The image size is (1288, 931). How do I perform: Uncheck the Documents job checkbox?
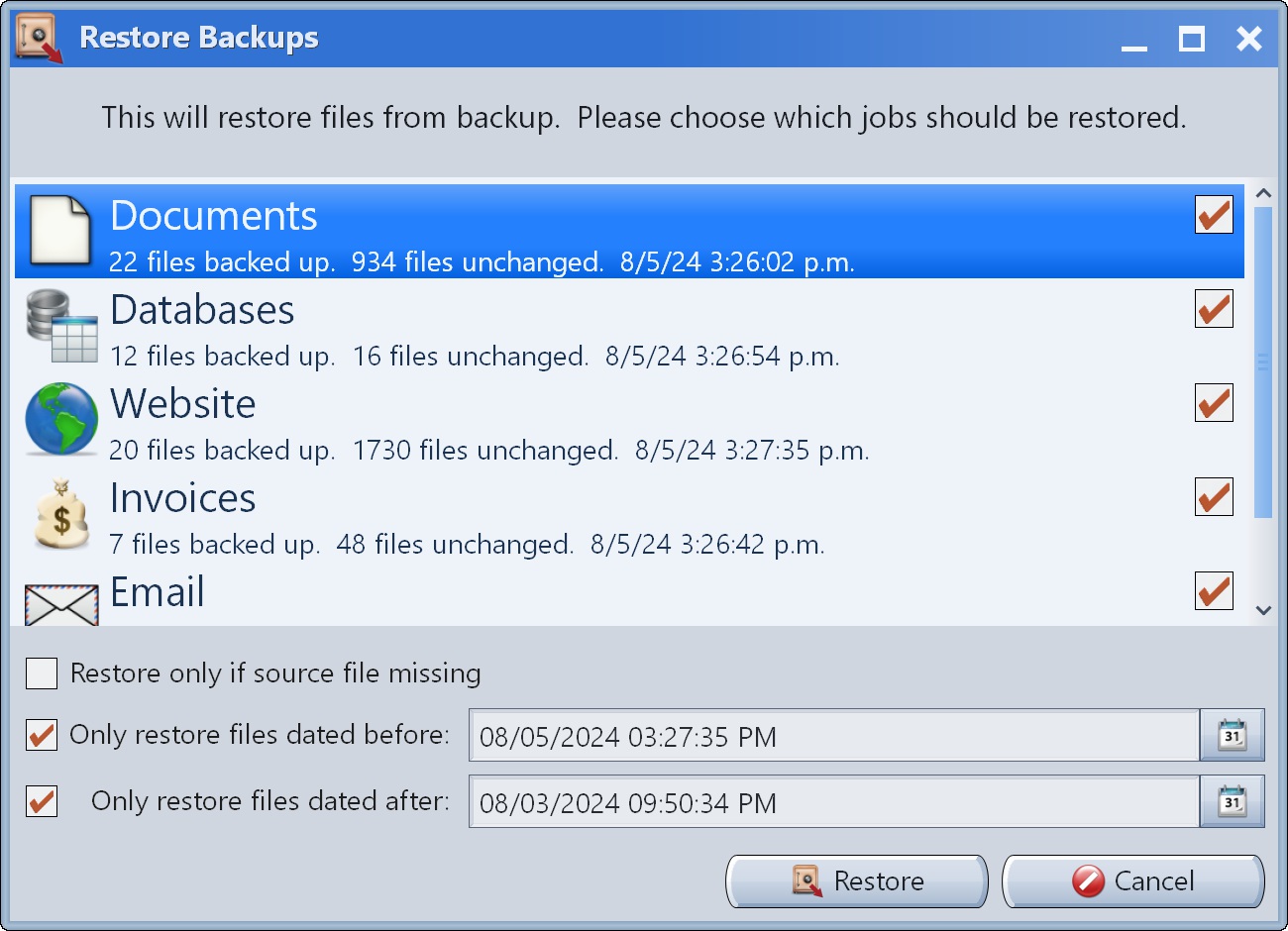[1214, 215]
